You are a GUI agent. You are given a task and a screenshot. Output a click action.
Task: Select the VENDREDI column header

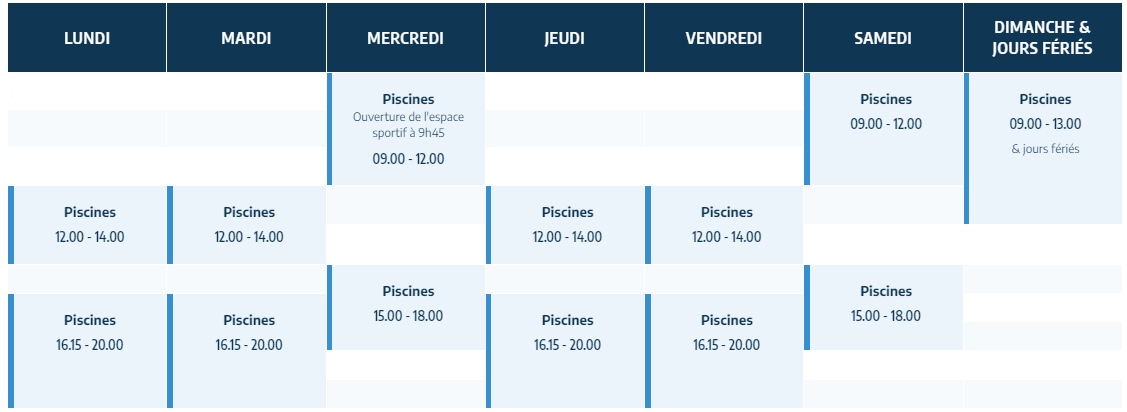tap(724, 37)
